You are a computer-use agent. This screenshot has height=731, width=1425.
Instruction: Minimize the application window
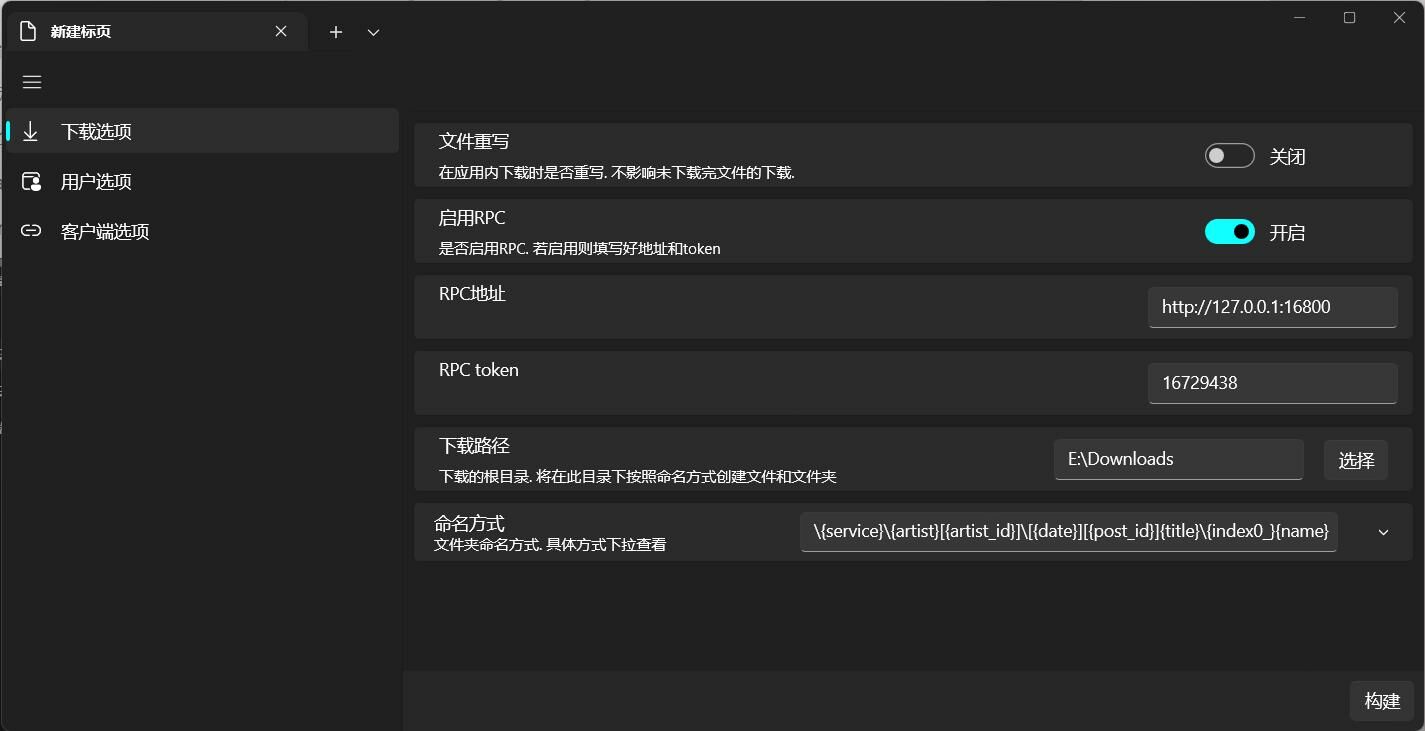(1300, 17)
